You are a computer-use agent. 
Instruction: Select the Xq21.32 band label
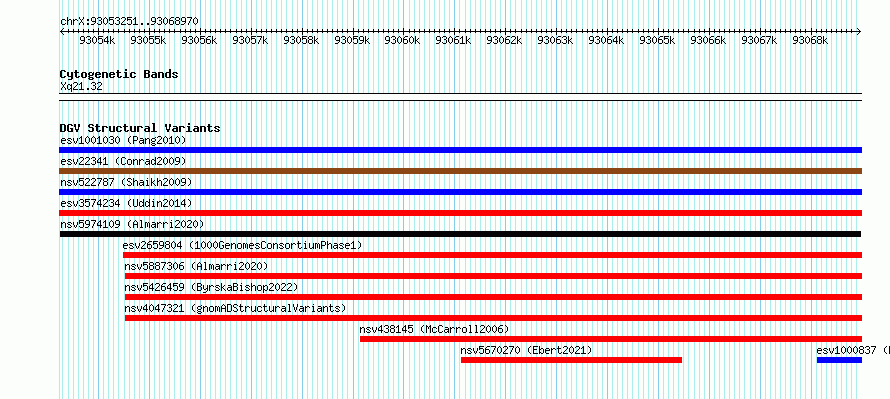click(x=81, y=87)
